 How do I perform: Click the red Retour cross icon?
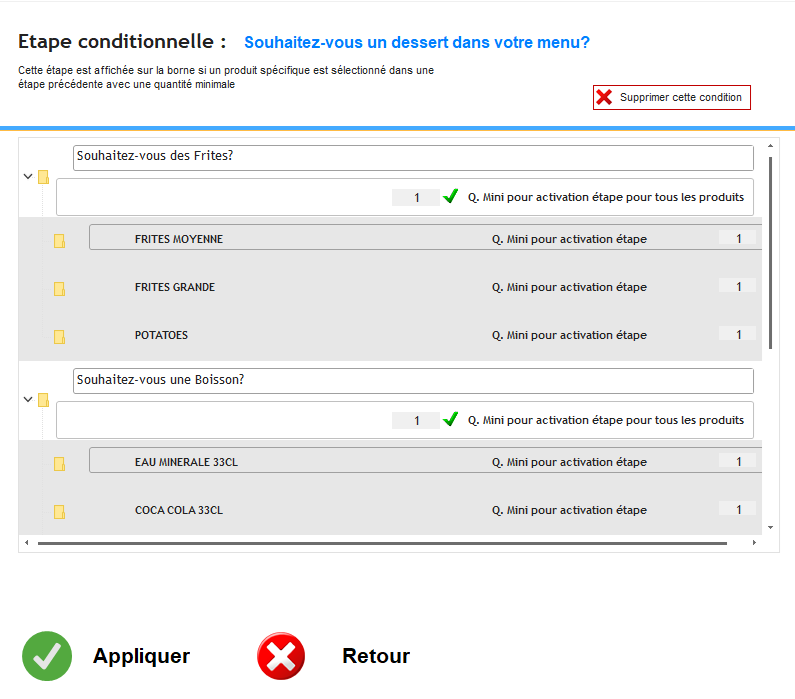point(281,656)
